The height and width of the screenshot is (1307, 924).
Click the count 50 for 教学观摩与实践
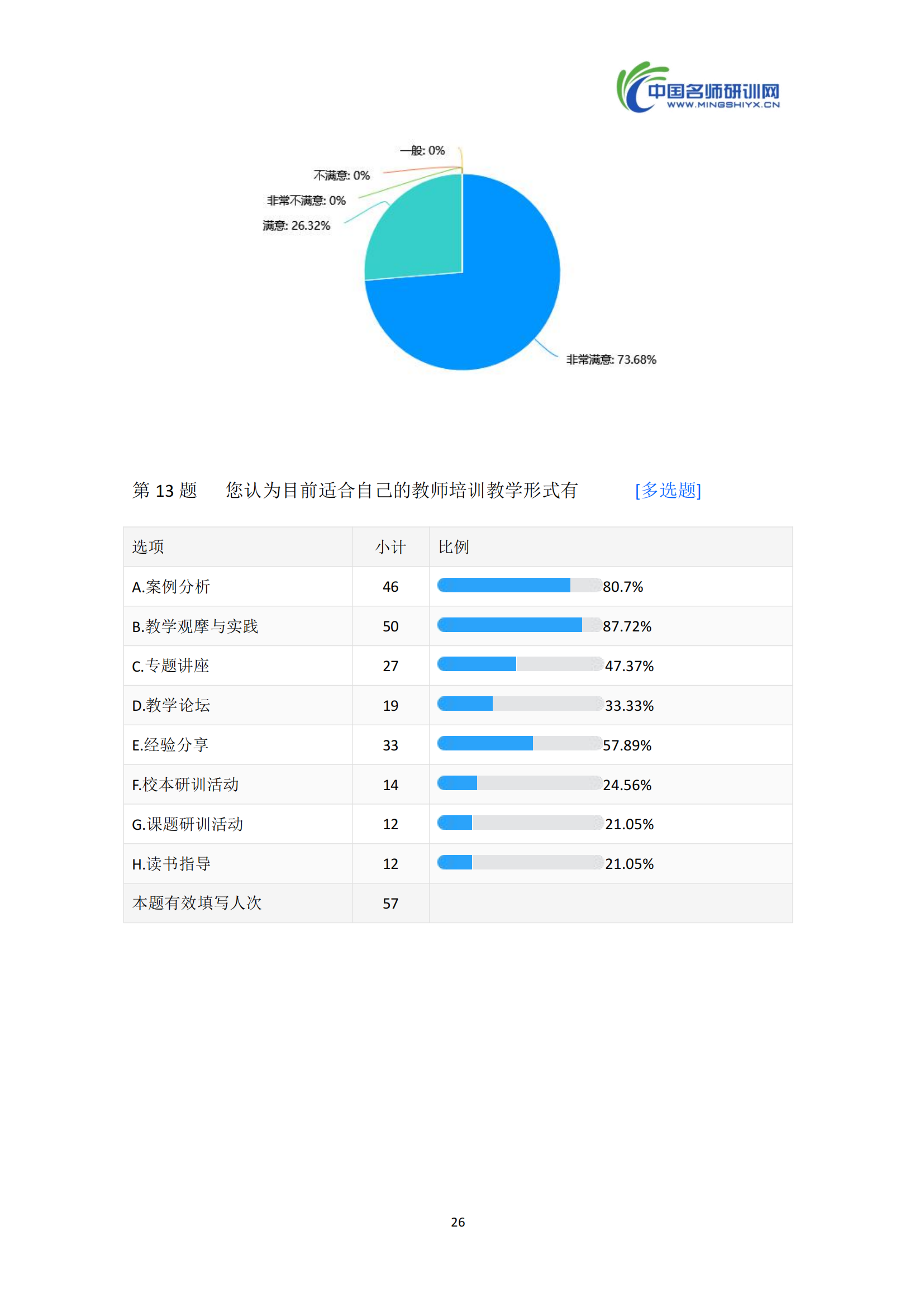[390, 627]
